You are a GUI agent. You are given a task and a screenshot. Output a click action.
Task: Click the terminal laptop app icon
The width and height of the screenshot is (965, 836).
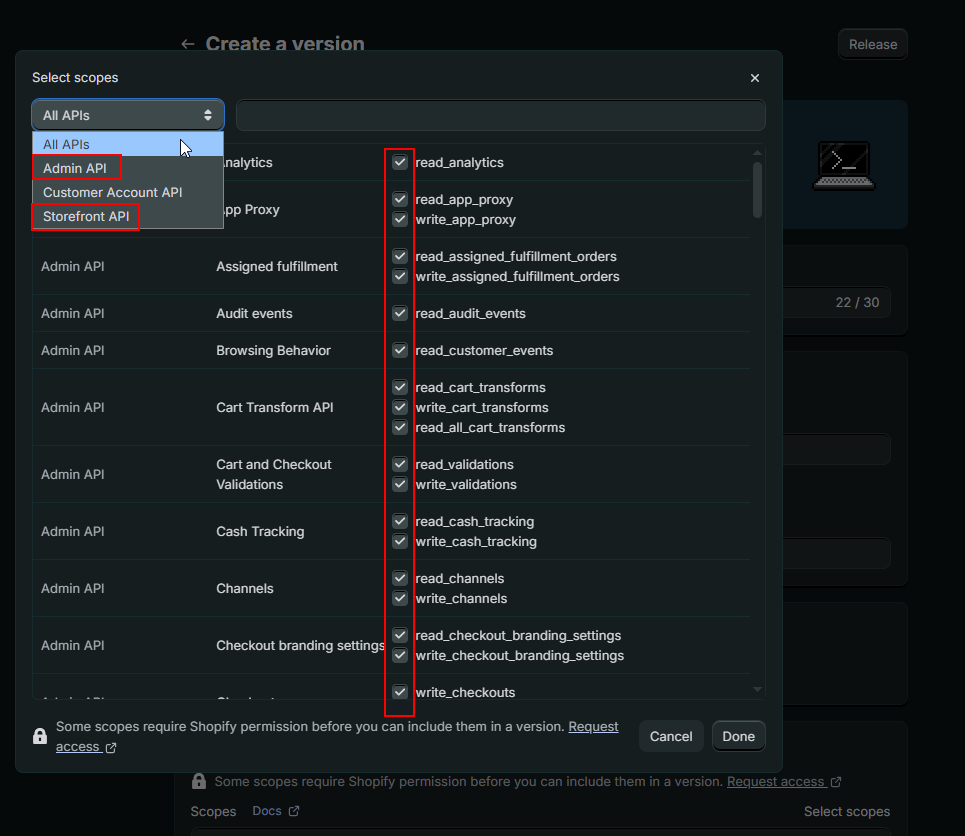coord(844,165)
